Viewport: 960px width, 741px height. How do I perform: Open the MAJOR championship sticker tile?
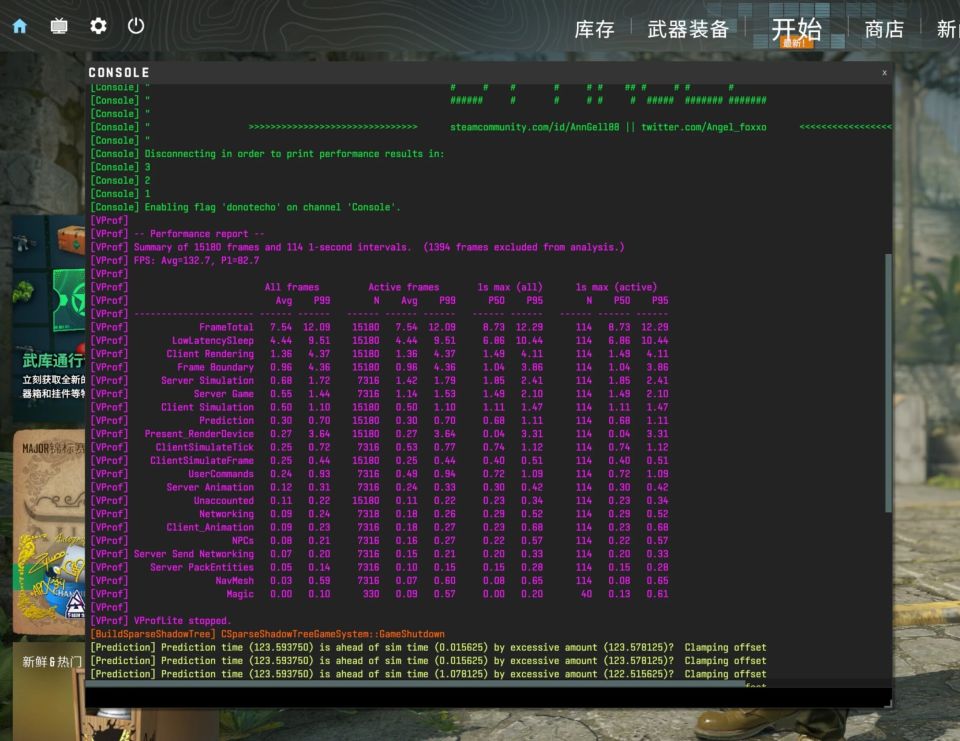tap(49, 532)
